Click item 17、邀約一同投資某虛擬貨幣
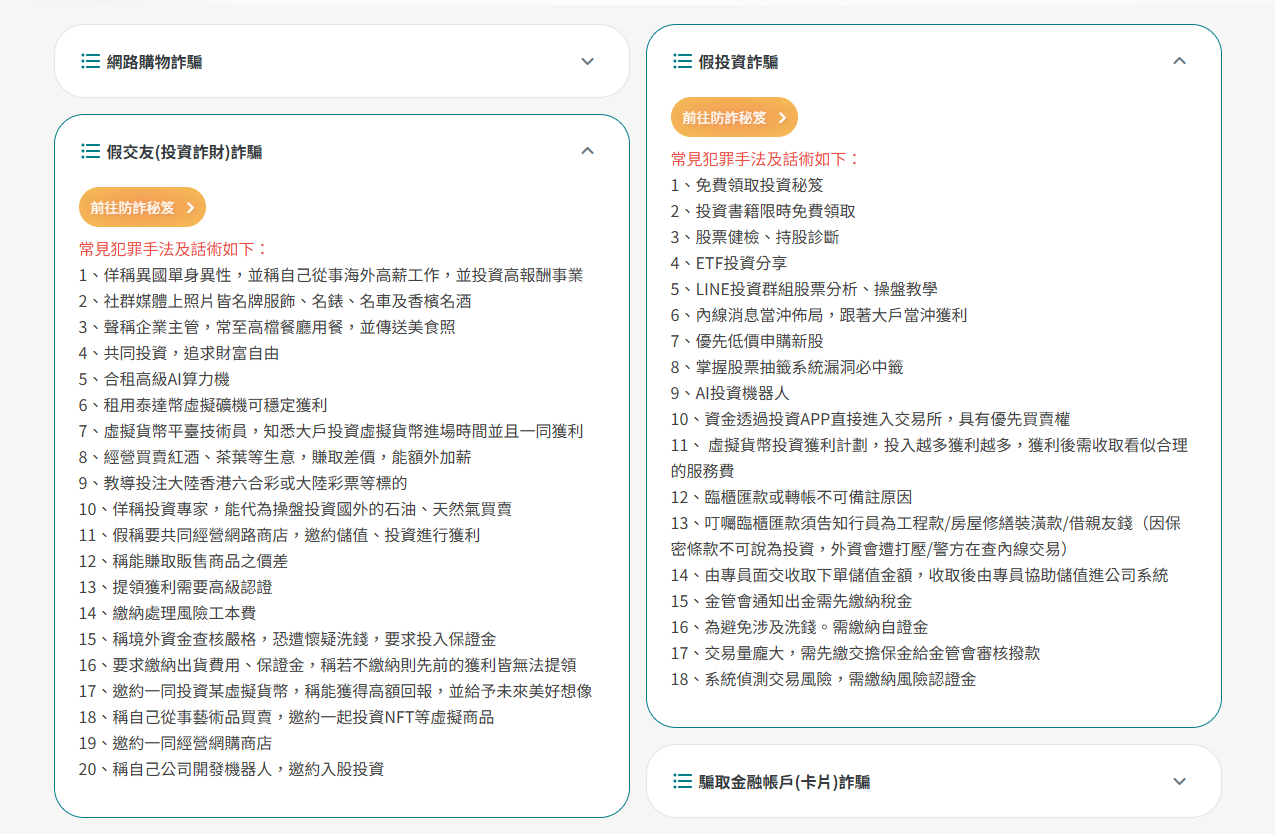1275x834 pixels. coord(335,691)
